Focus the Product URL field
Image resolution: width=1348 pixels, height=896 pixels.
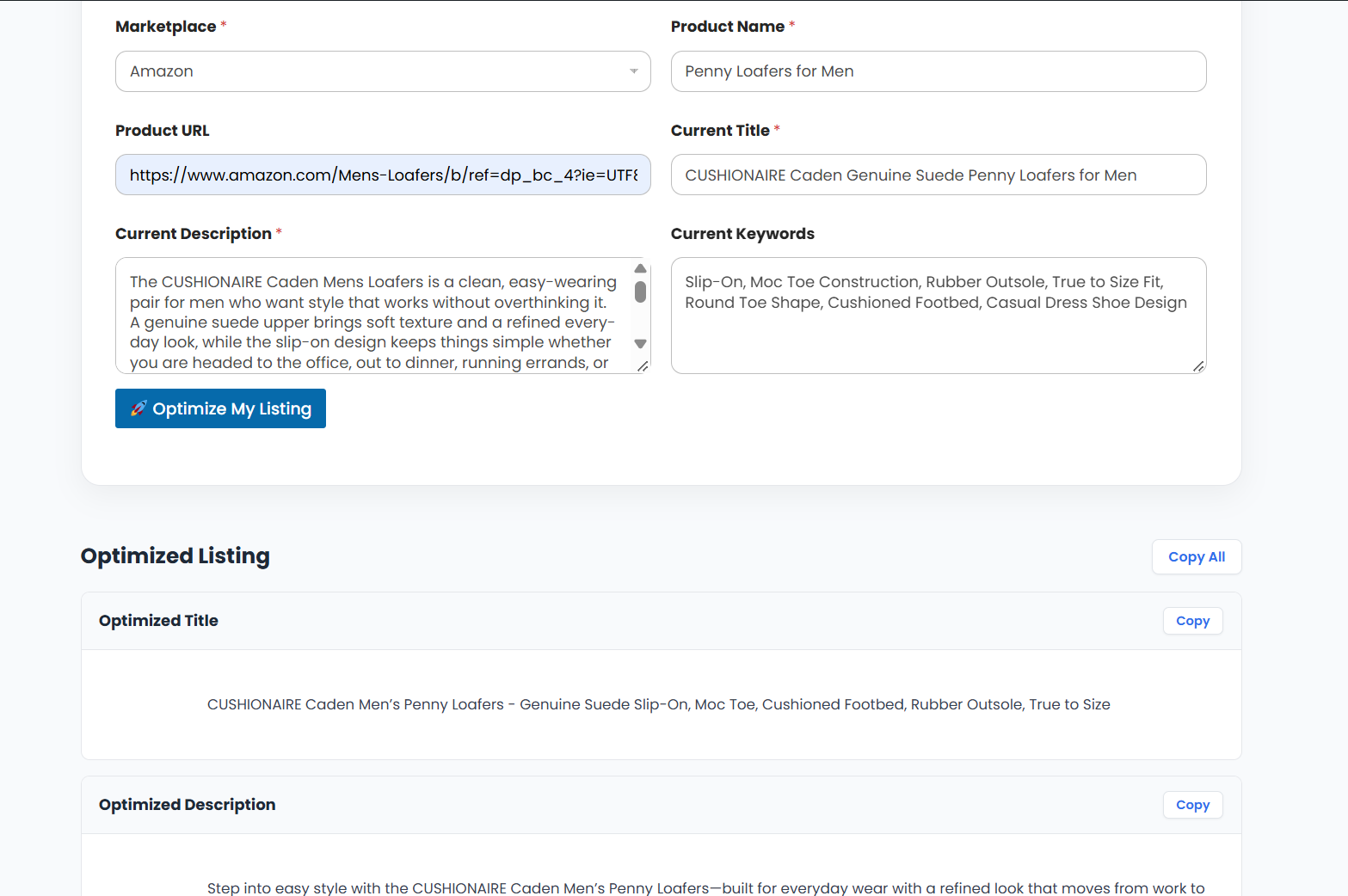pos(383,175)
